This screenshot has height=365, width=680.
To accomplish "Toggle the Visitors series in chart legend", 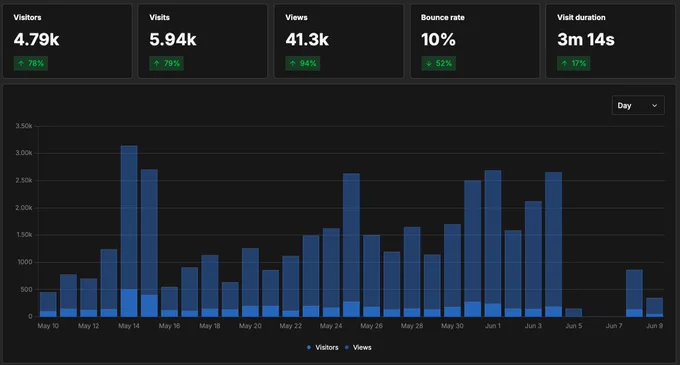I will tap(322, 347).
